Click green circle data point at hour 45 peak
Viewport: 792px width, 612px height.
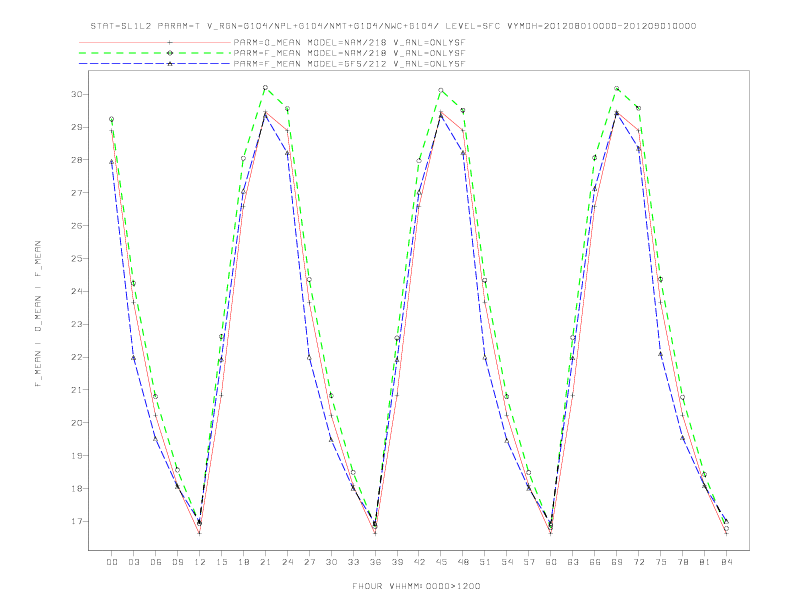point(441,90)
